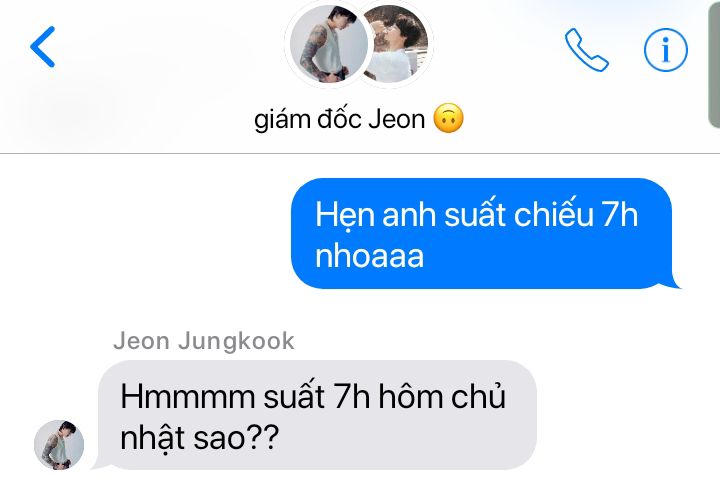Click the word "nhoaaa" in the blue bubble
Viewport: 720px width, 485px height.
tap(369, 256)
